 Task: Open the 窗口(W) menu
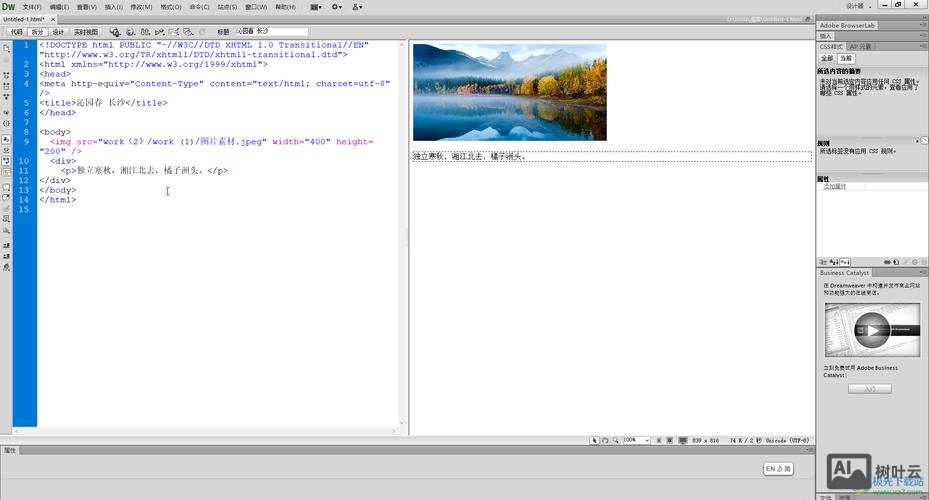pos(256,7)
